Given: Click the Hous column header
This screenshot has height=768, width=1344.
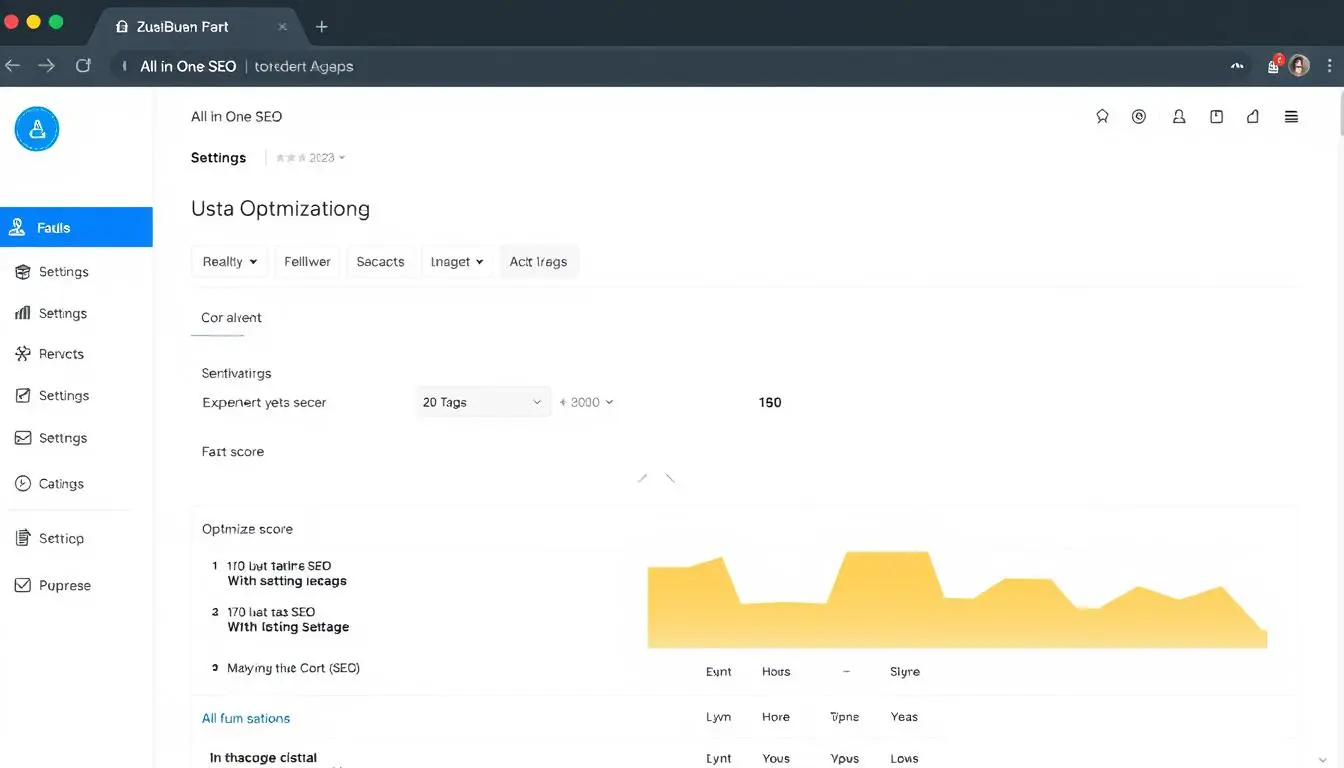Looking at the screenshot, I should 776,672.
